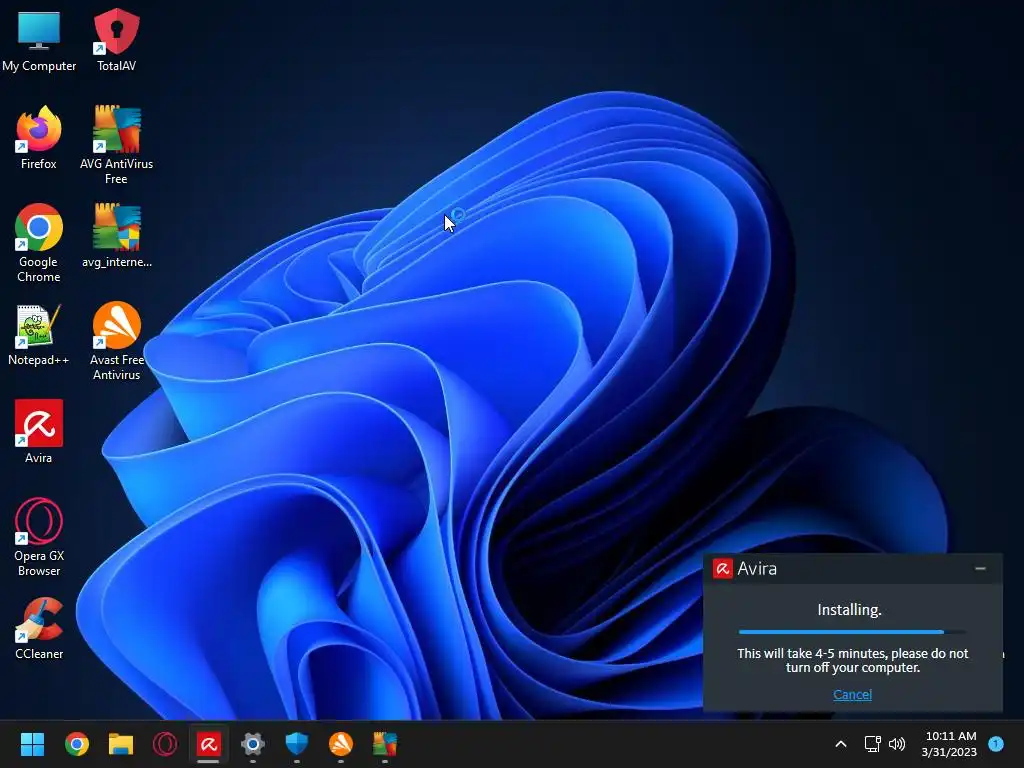The height and width of the screenshot is (768, 1024).
Task: Select the Google Chrome desktop shortcut
Action: coord(39,243)
